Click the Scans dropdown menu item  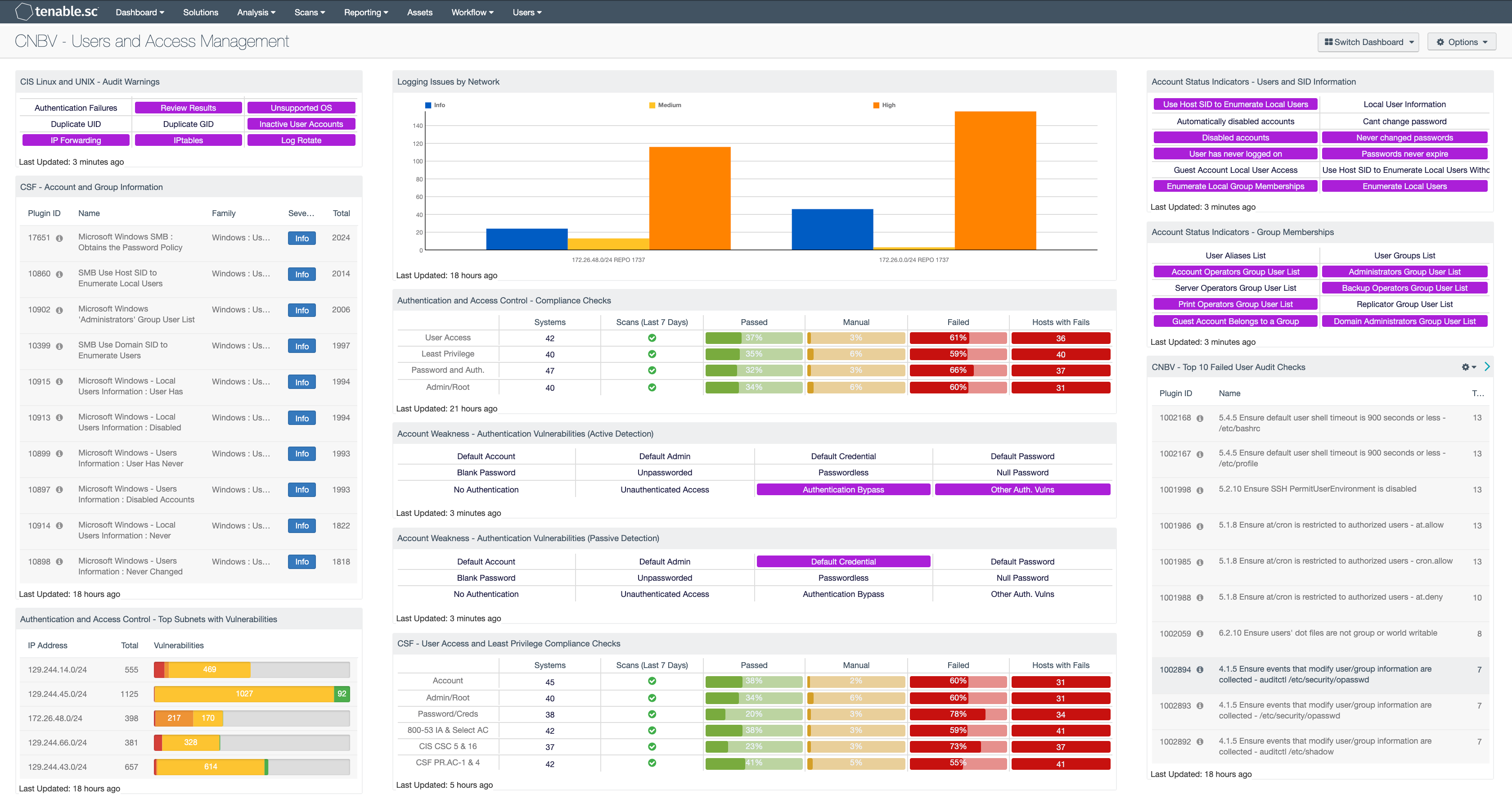pos(306,12)
